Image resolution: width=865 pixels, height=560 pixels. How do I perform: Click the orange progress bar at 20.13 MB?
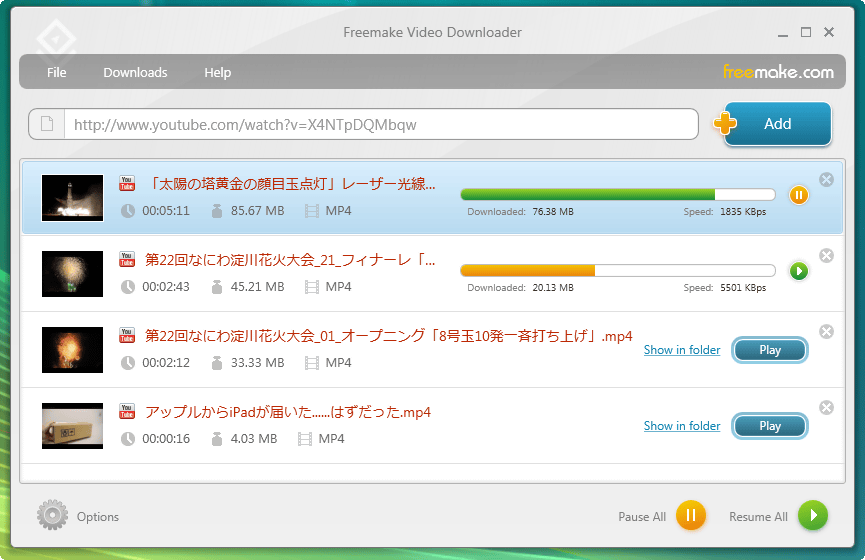(x=617, y=270)
